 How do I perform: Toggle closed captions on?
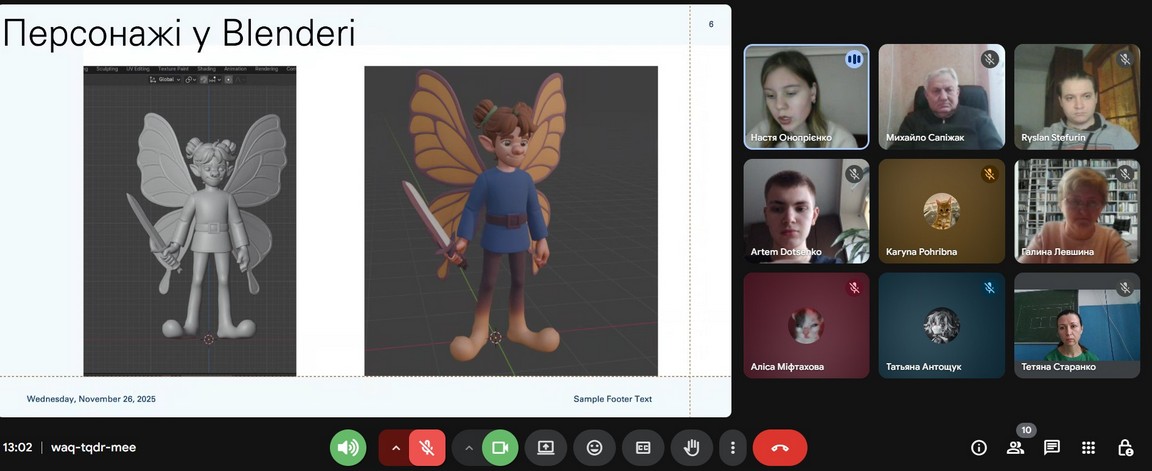[x=643, y=447]
